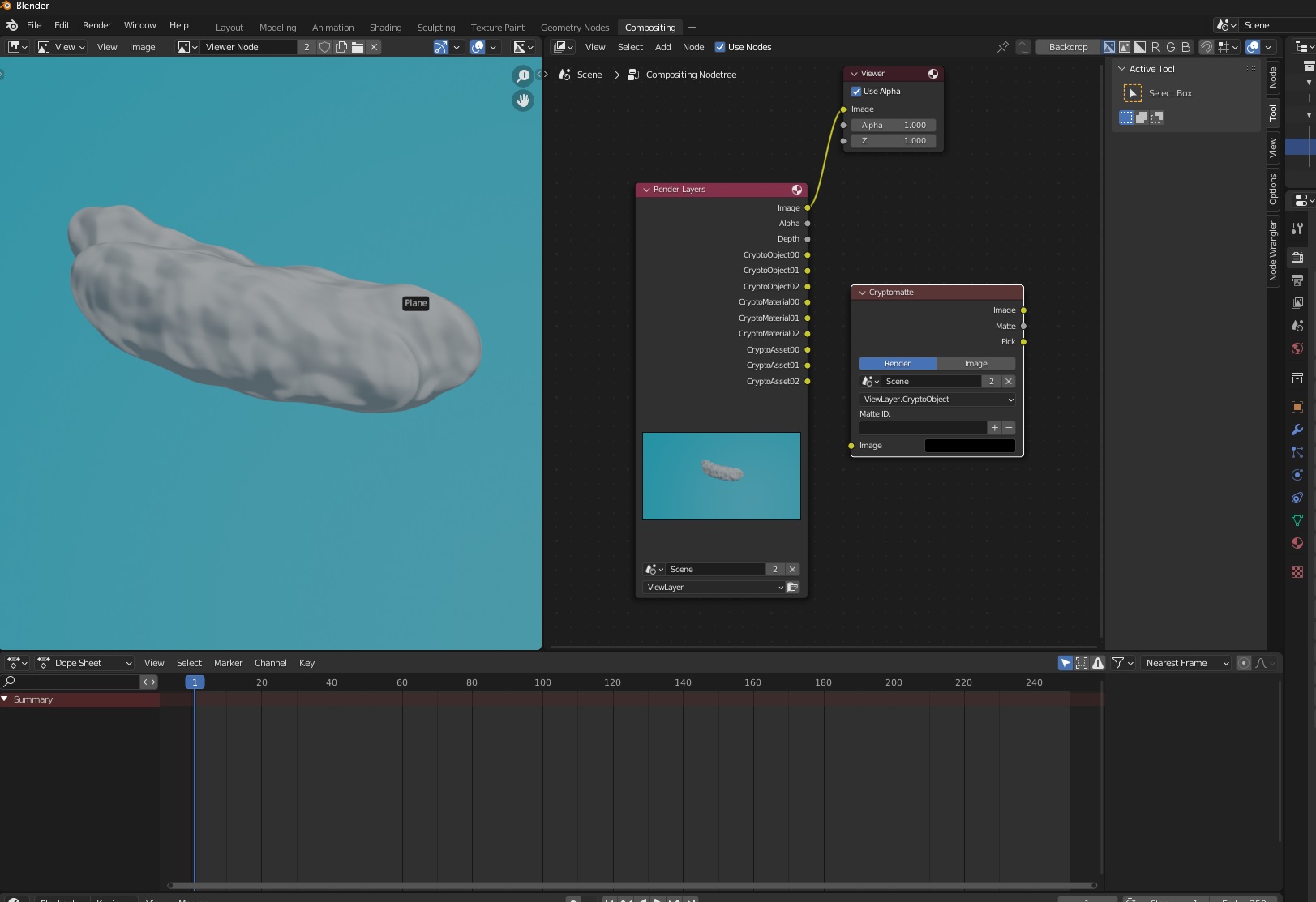Switch Cryptomatte source to Render

coord(898,364)
